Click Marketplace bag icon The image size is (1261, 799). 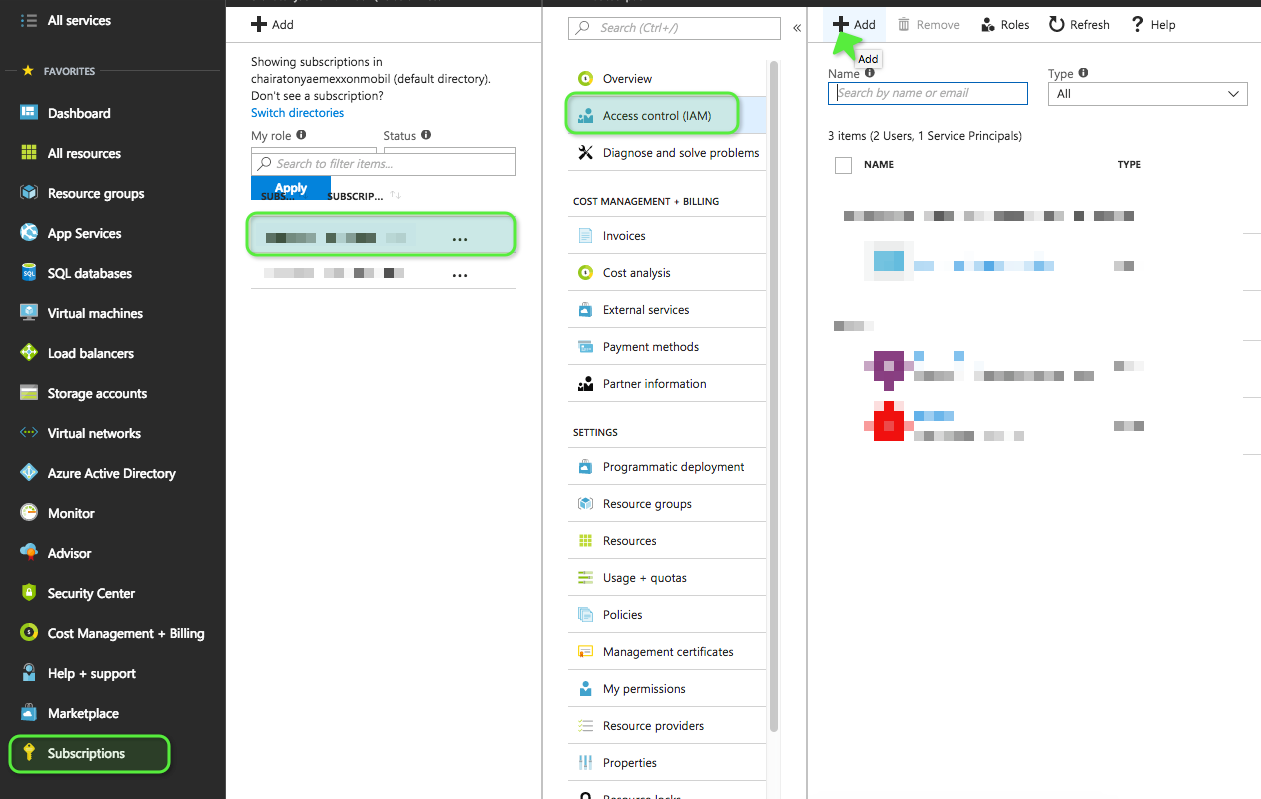29,713
